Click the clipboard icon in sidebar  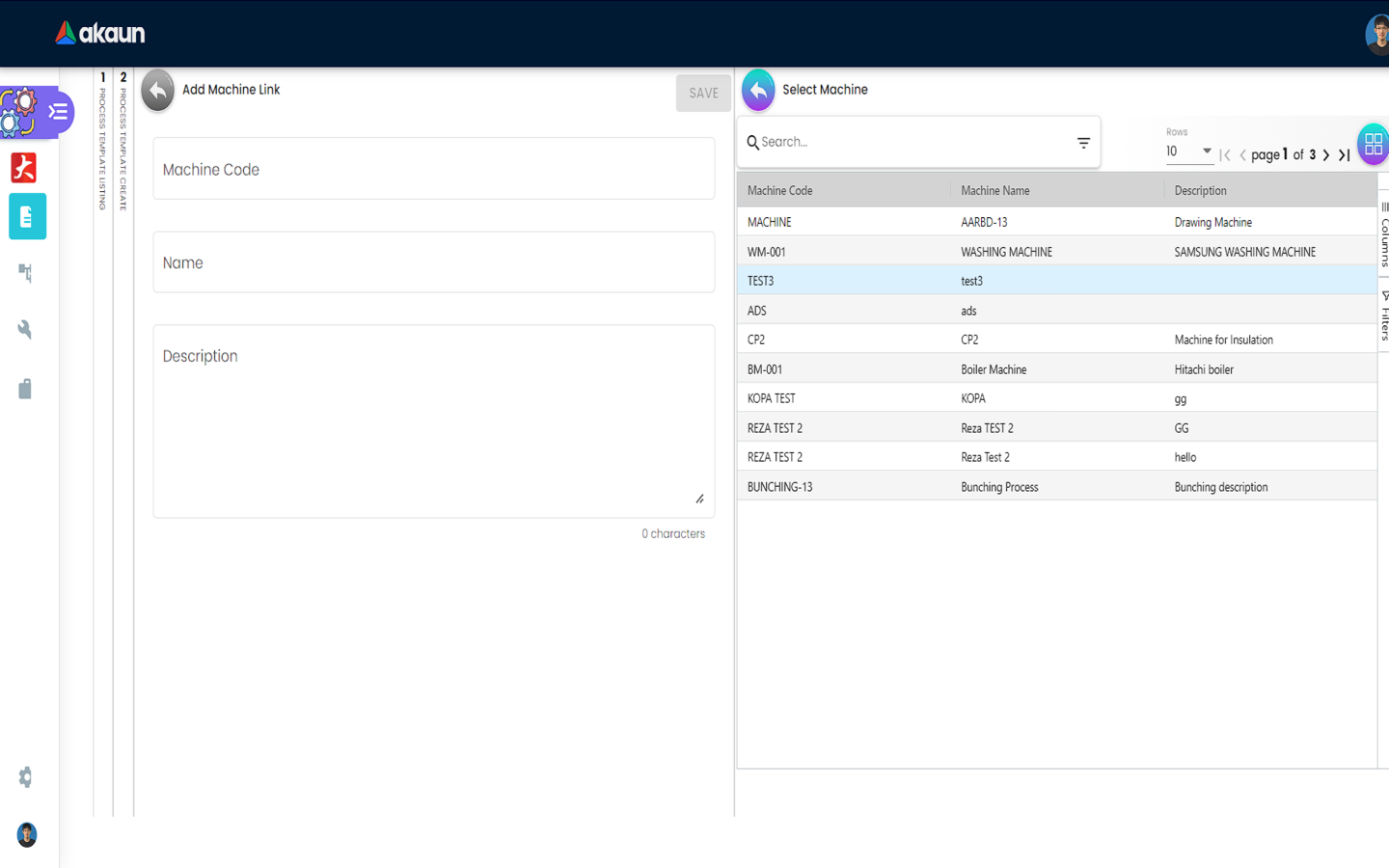pos(25,389)
